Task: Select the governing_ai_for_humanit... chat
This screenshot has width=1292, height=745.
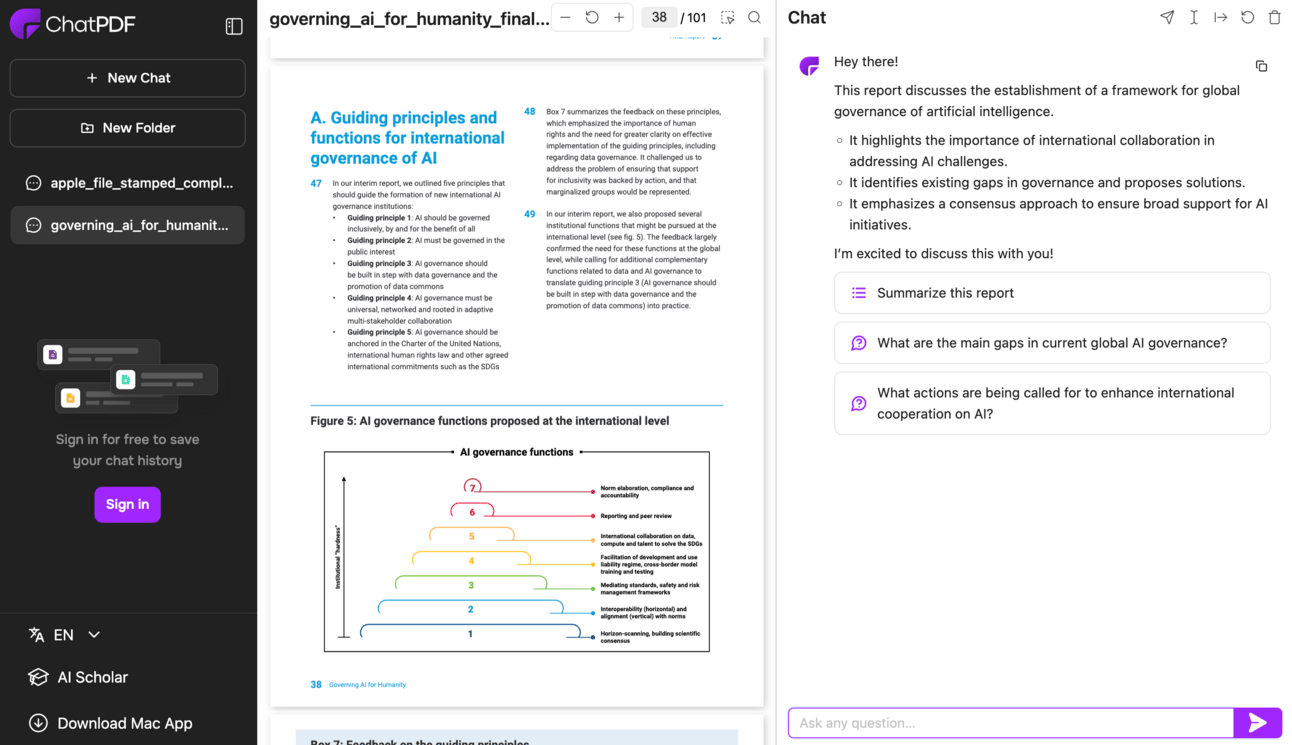Action: click(128, 225)
